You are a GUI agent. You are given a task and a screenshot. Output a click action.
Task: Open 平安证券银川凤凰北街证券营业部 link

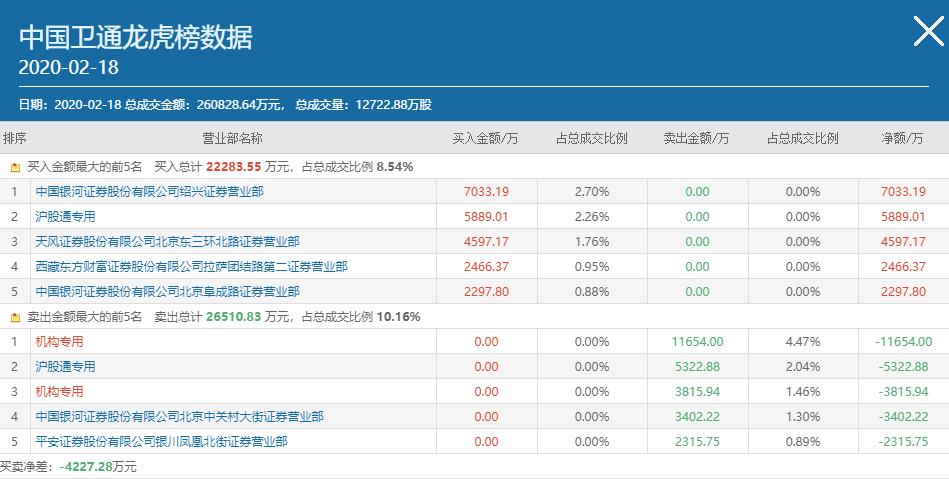tap(161, 441)
